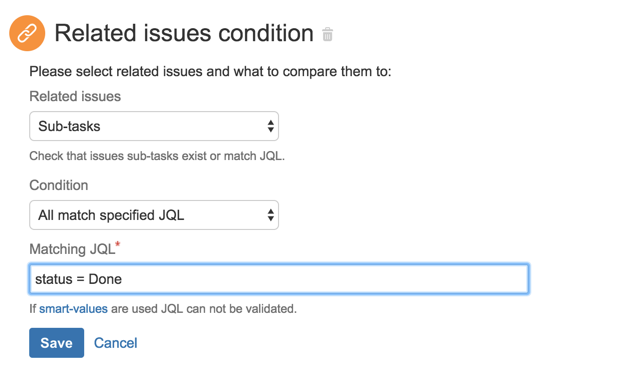This screenshot has height=389, width=635.
Task: Select the 'Sub-tasks' value text
Action: pos(69,126)
